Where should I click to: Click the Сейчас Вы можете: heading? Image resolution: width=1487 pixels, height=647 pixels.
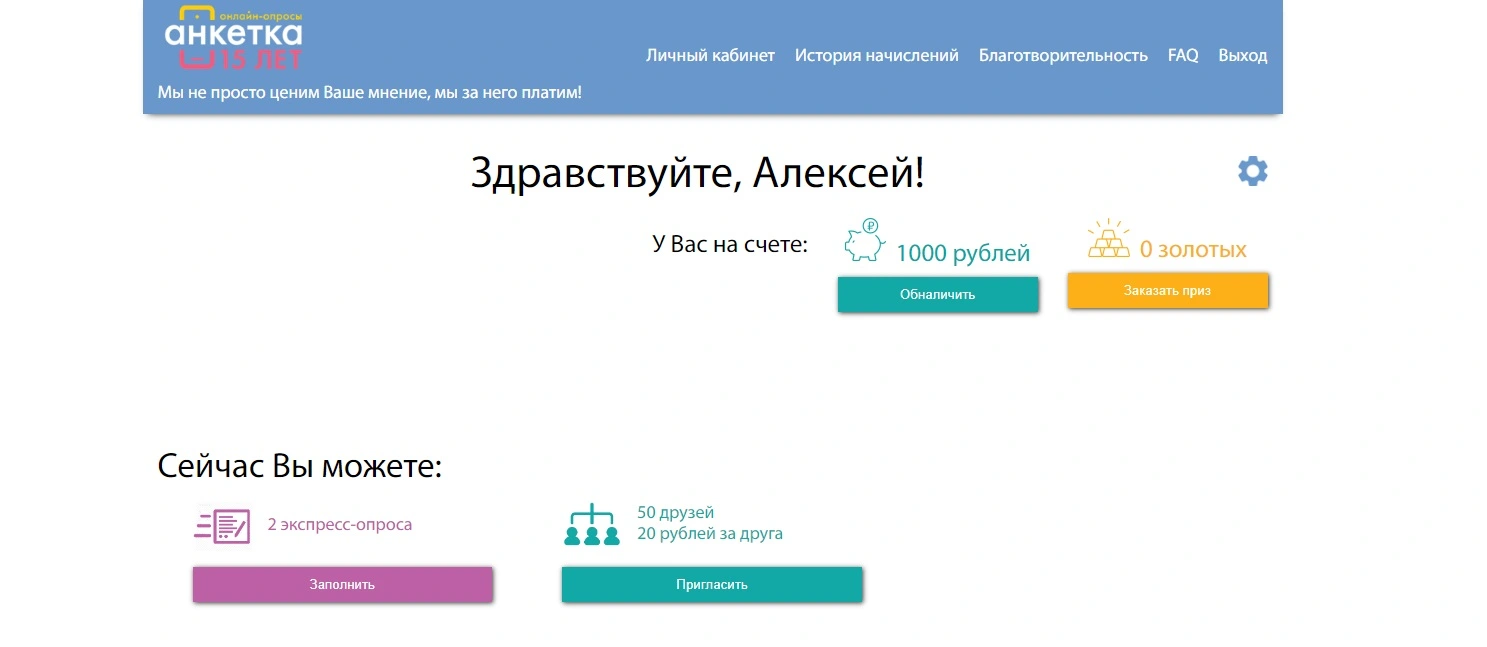pyautogui.click(x=299, y=466)
